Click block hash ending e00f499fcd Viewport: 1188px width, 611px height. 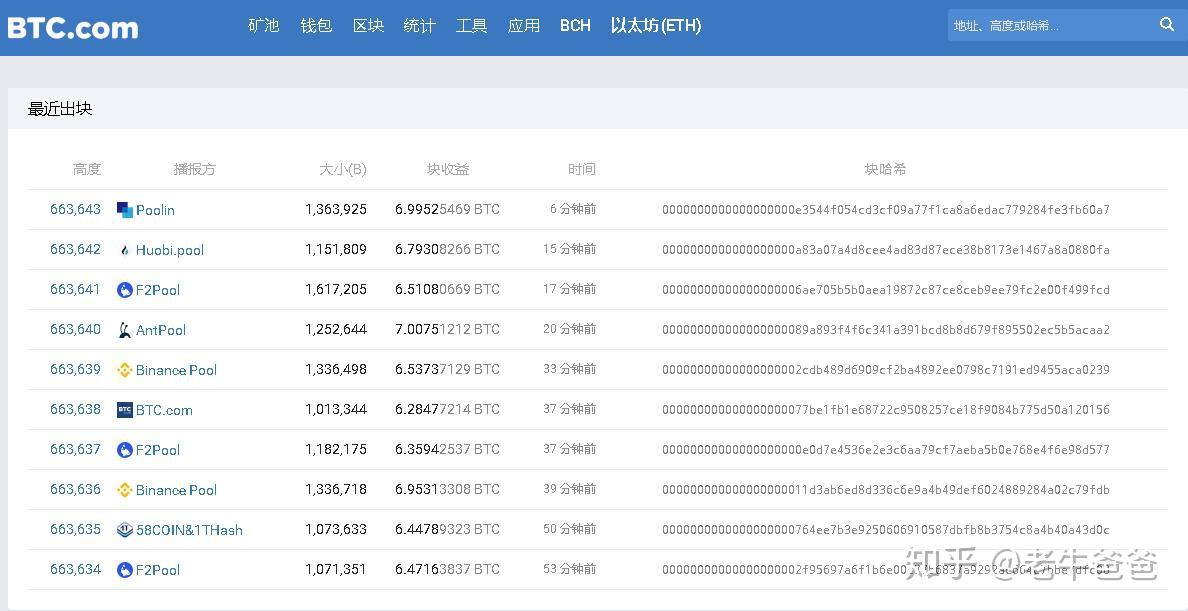click(x=886, y=290)
